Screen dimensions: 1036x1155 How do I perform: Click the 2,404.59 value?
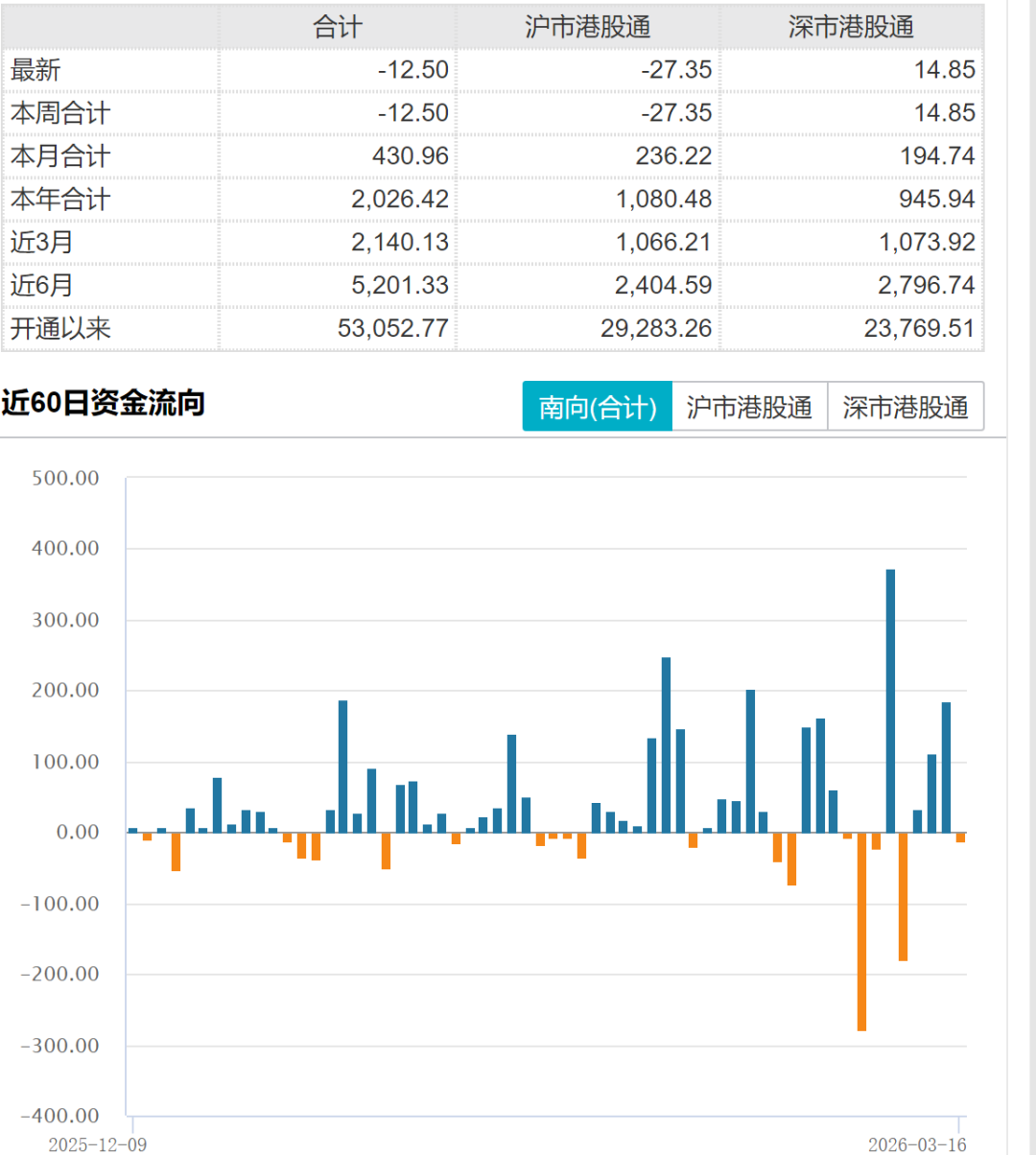[664, 285]
